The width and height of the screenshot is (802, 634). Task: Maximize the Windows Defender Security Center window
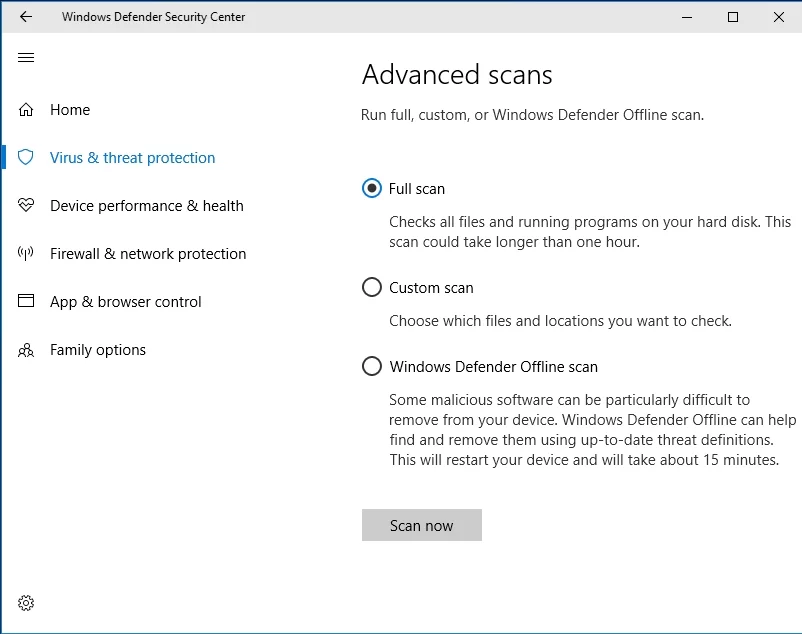click(x=733, y=17)
